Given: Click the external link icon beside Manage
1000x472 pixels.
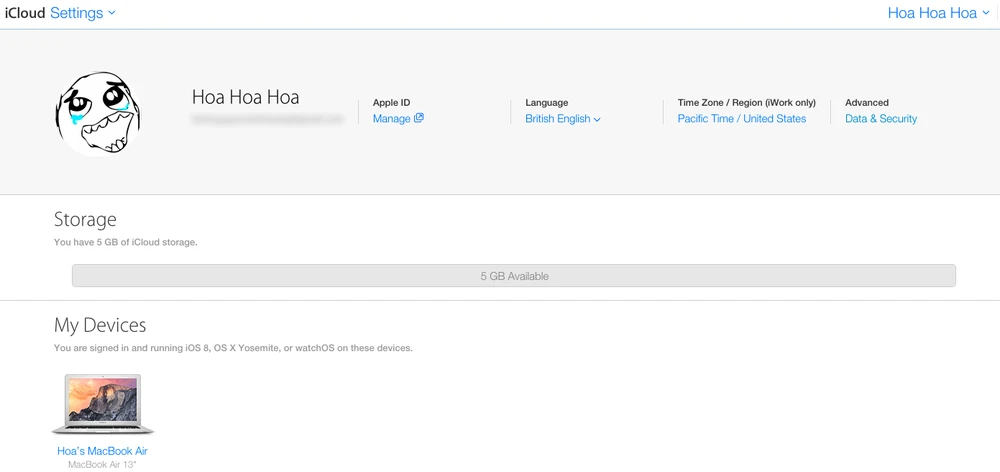Looking at the screenshot, I should 419,118.
